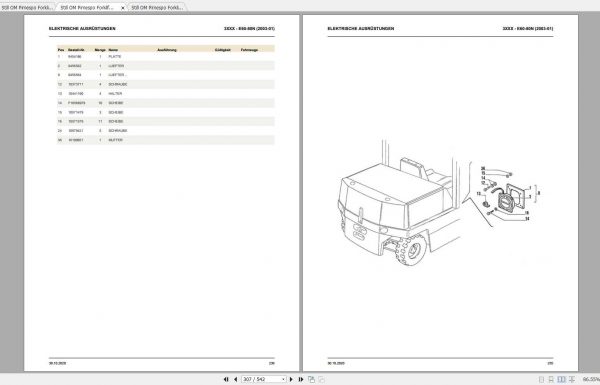
Task: Switch to single page view layout
Action: [541, 379]
